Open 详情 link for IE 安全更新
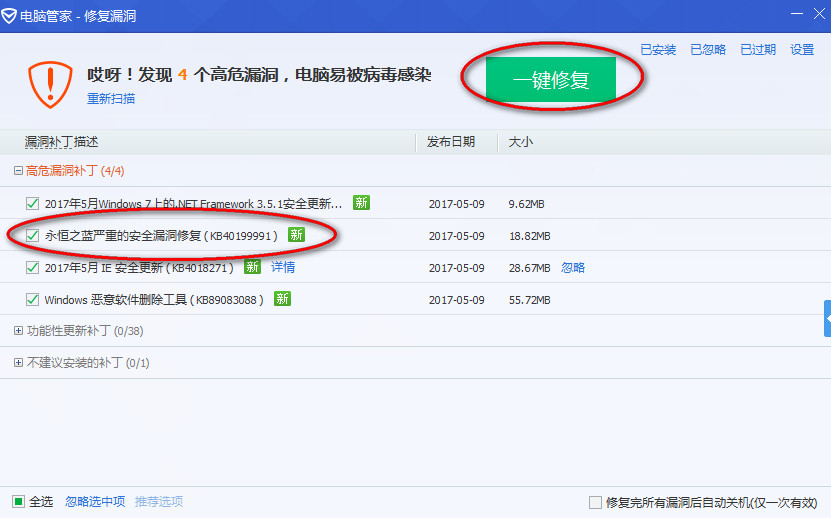Screen dimensions: 831x518 pos(283,267)
